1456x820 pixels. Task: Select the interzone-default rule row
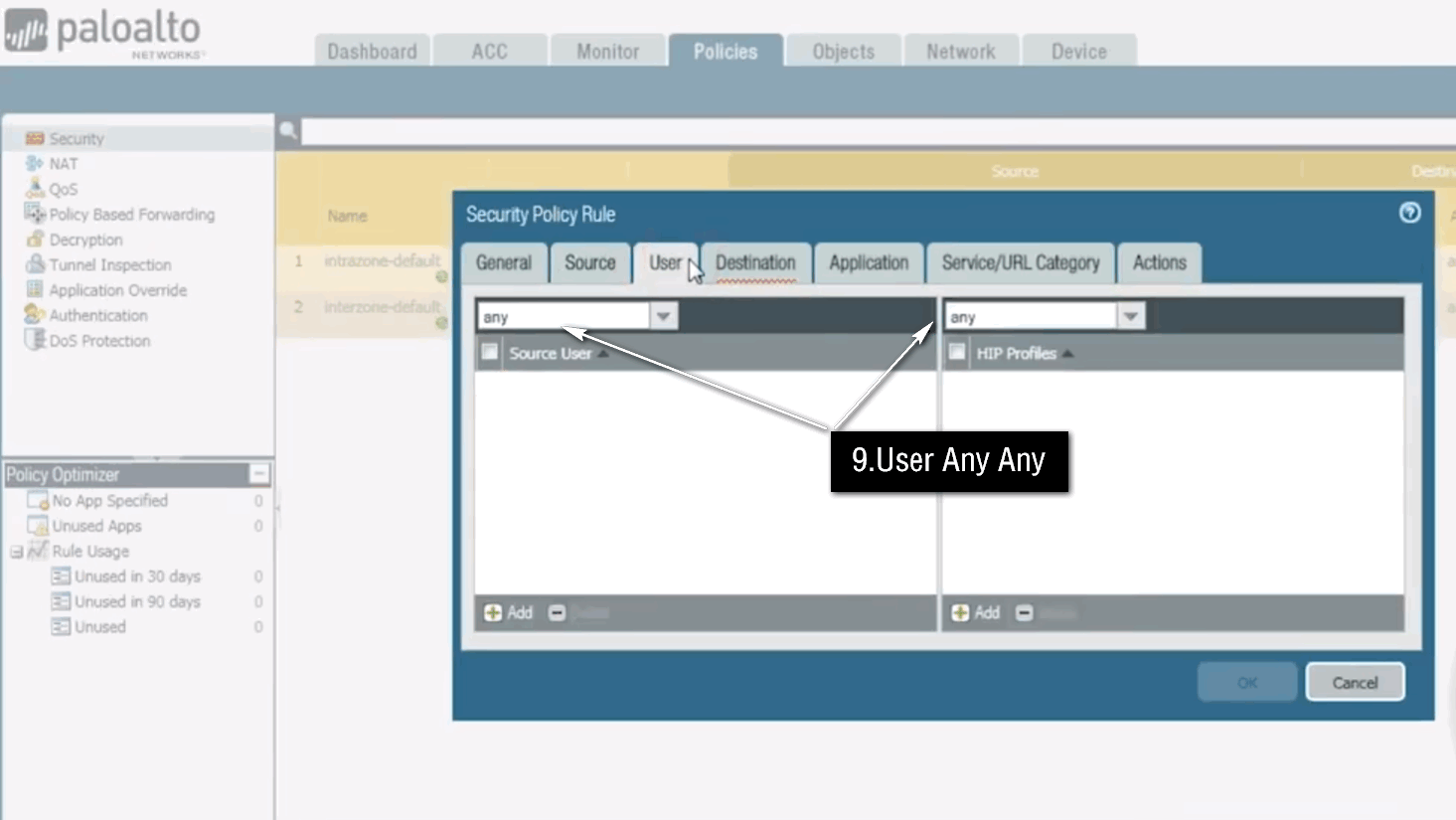[364, 314]
